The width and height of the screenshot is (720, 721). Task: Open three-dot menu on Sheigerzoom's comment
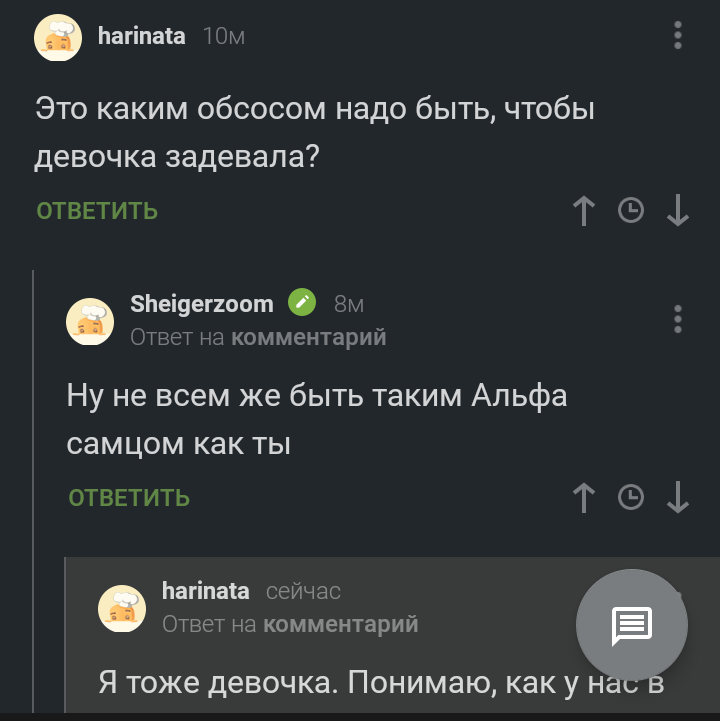[x=678, y=319]
